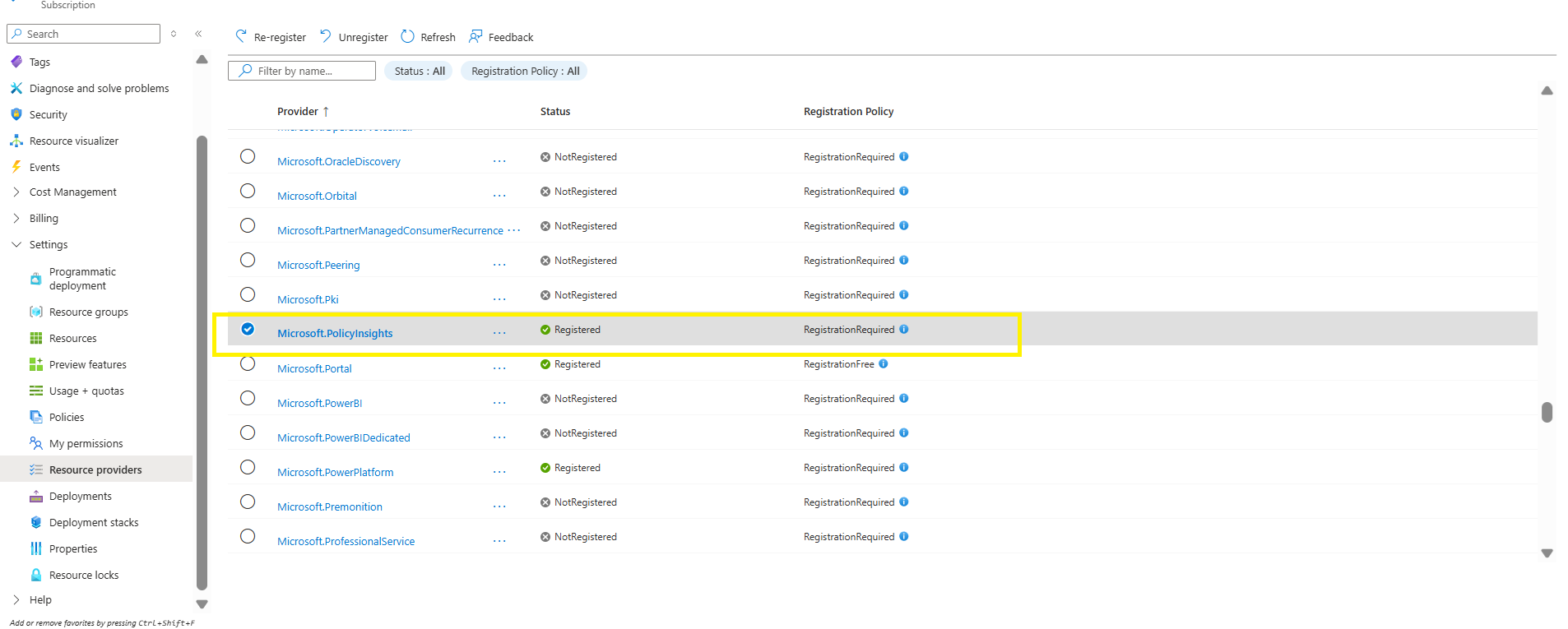Viewport: 1568px width, 629px height.
Task: Select the Microsoft.OracleDiscovery radio button
Action: coord(248,156)
